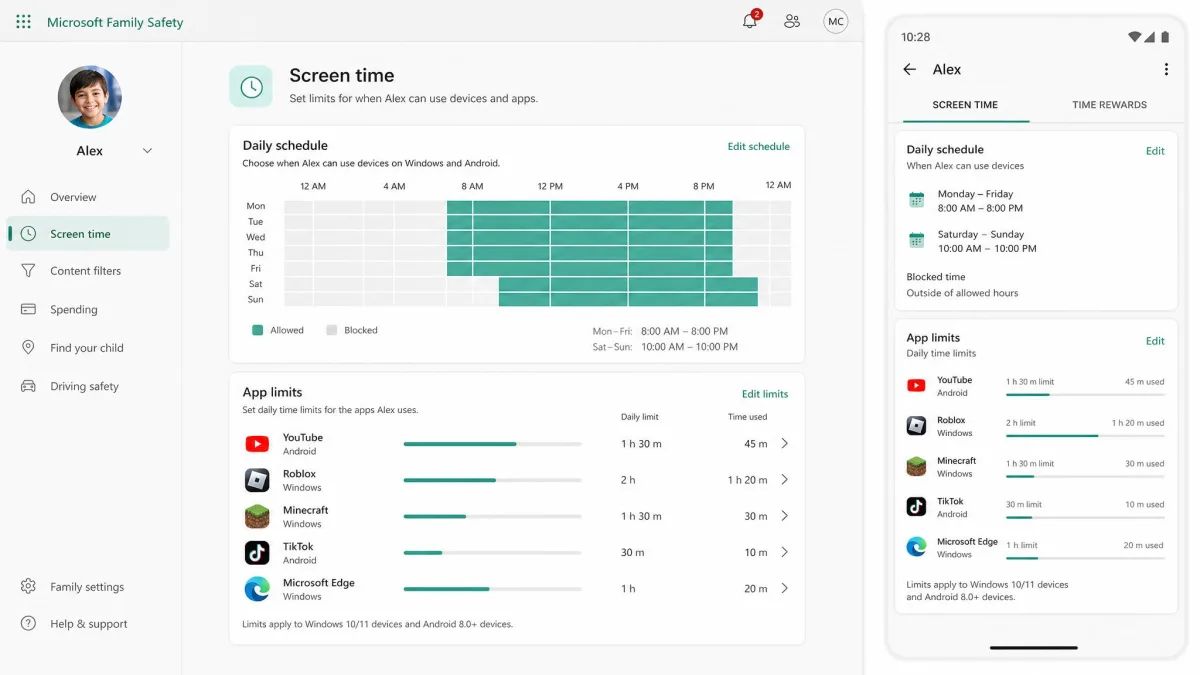Open Family settings in sidebar

click(x=88, y=587)
